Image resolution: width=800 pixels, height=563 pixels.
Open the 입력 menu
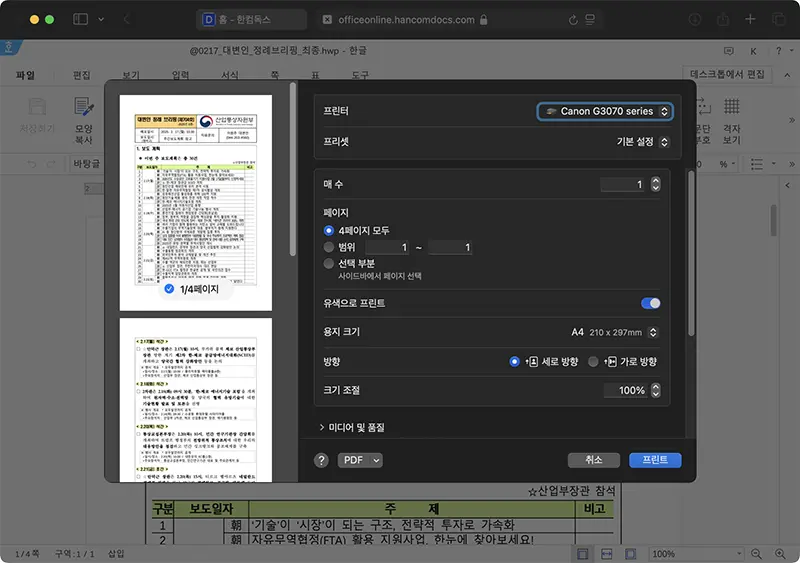[x=181, y=75]
